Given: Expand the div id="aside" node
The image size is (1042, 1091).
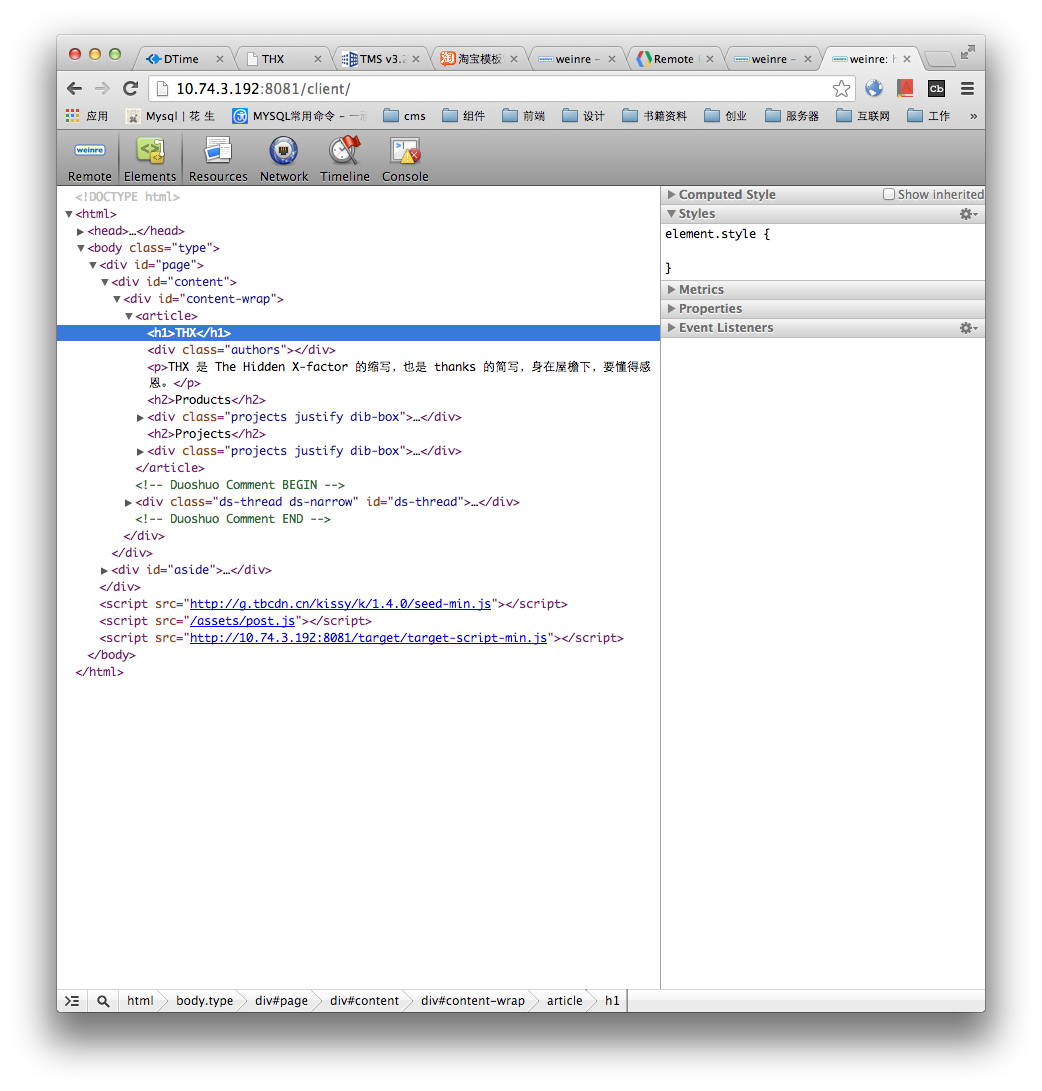Looking at the screenshot, I should click(104, 570).
